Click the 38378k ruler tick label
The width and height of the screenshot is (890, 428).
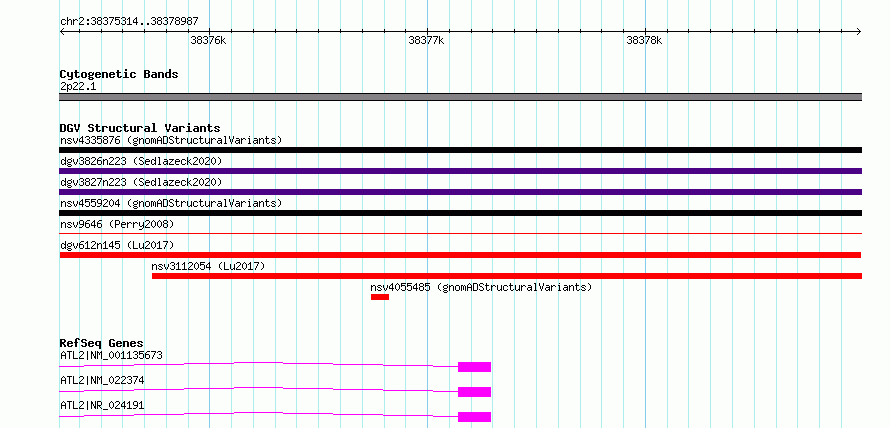click(644, 40)
